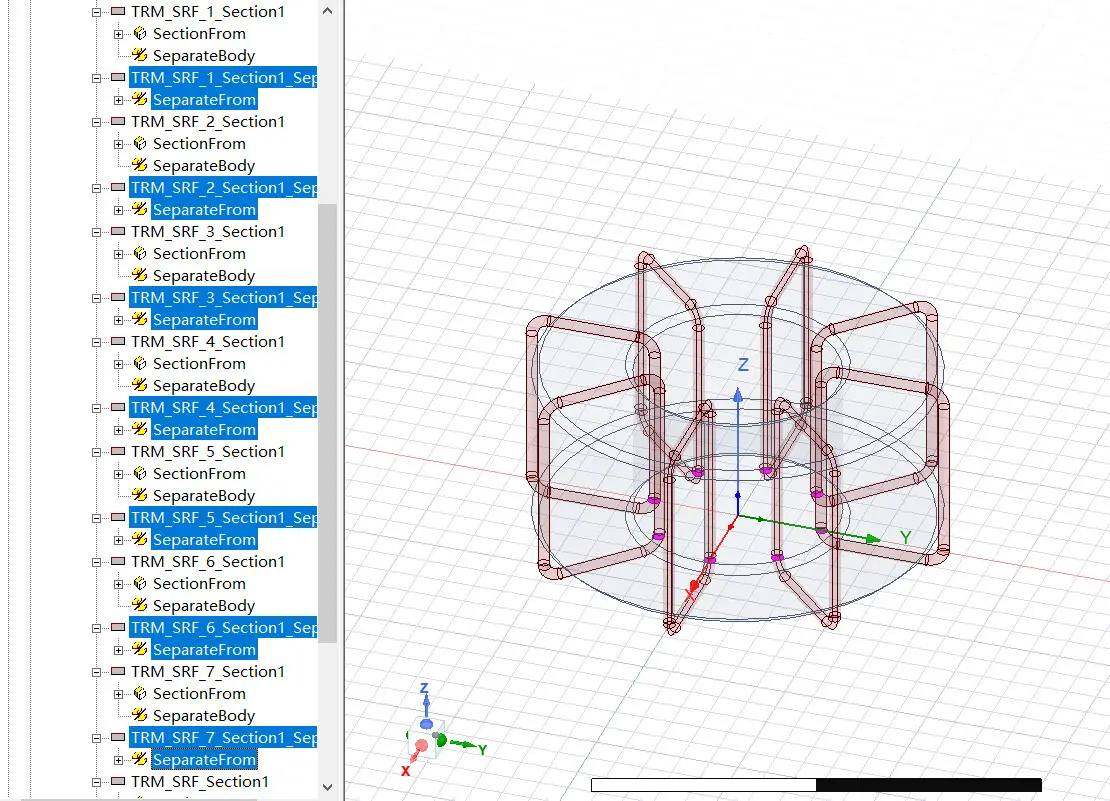Click SeparateBody icon under TRM_SRF_7_Section1
This screenshot has height=801, width=1110.
point(140,715)
